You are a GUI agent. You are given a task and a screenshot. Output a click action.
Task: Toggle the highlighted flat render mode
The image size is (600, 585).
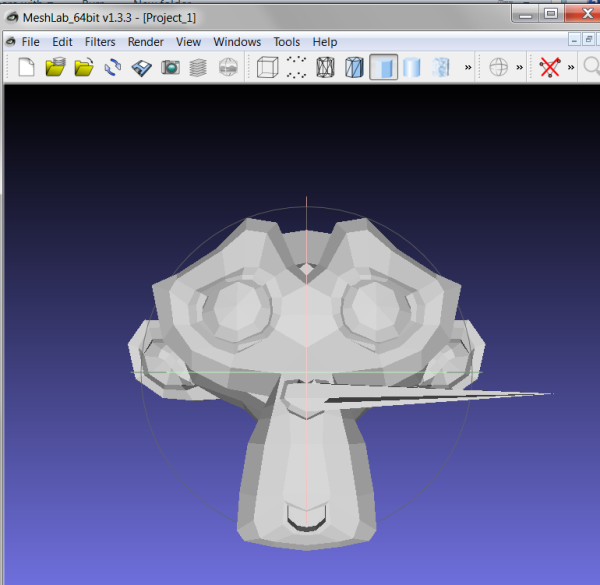(x=383, y=68)
